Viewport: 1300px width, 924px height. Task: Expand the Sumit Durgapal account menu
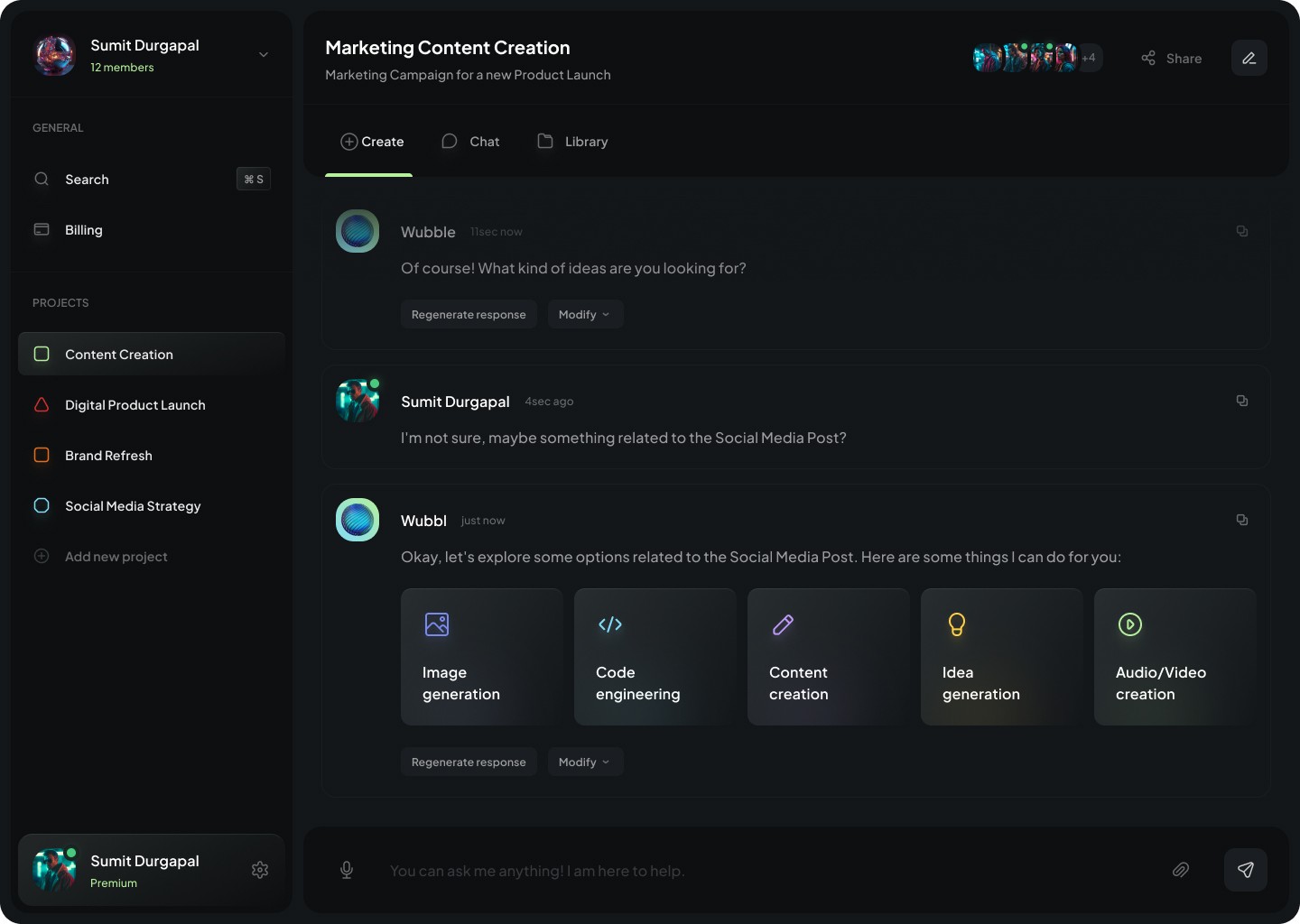tap(263, 54)
